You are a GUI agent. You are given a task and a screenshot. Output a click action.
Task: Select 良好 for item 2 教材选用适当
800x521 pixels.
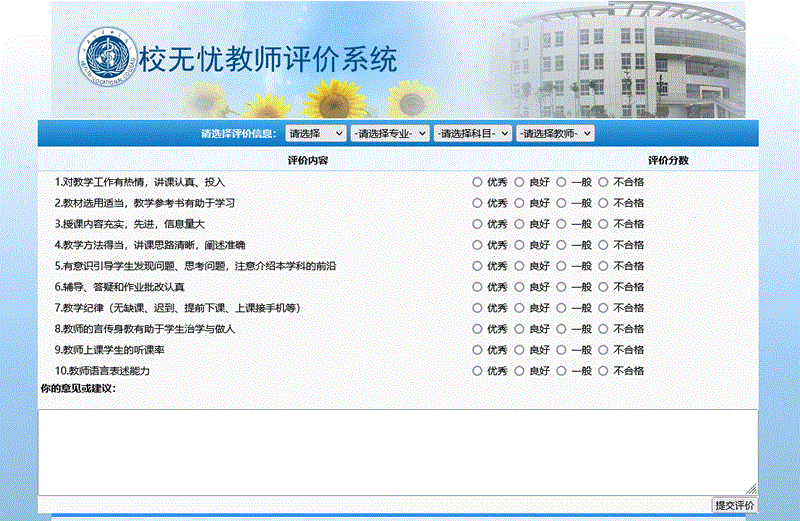(519, 203)
